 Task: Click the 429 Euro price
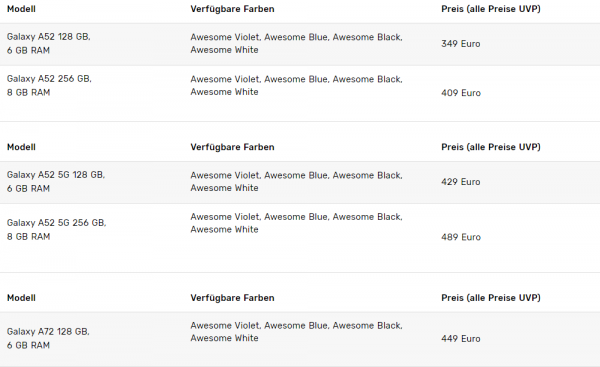[x=461, y=182]
